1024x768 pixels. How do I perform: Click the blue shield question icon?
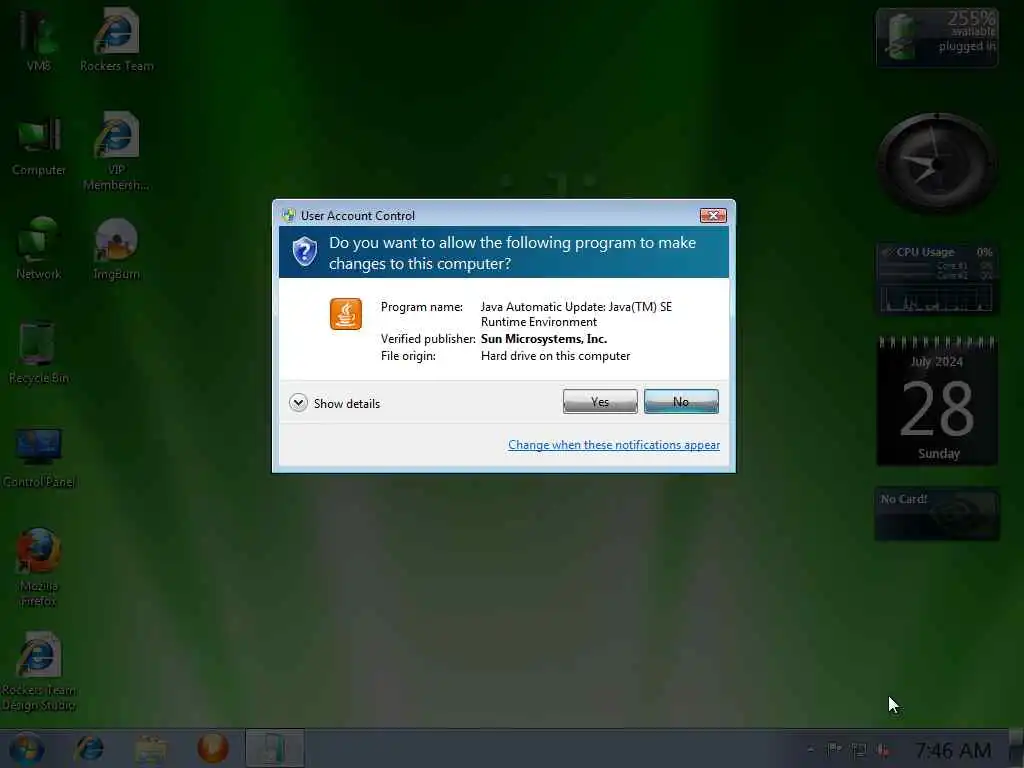[x=305, y=251]
